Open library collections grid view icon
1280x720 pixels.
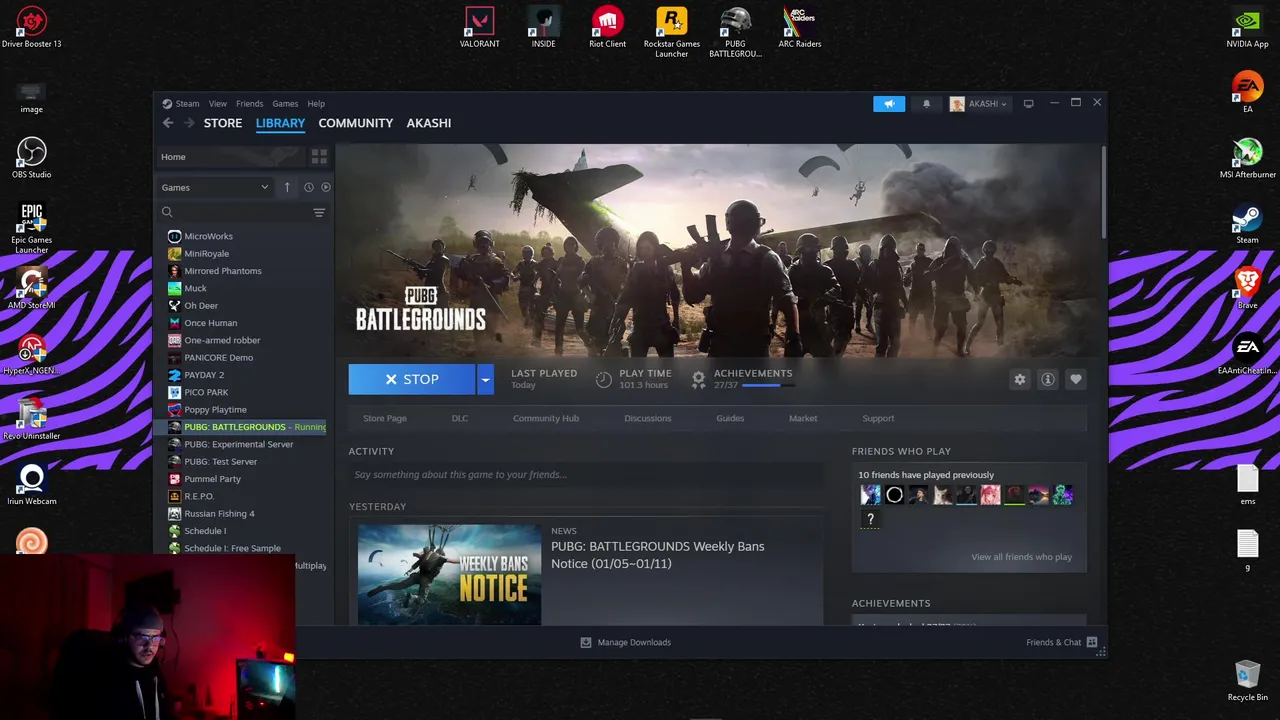319,157
